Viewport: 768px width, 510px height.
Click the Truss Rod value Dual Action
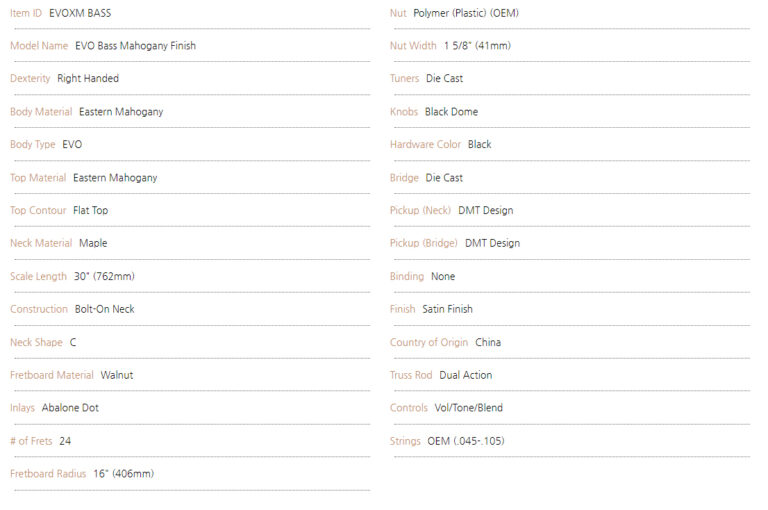(x=465, y=376)
